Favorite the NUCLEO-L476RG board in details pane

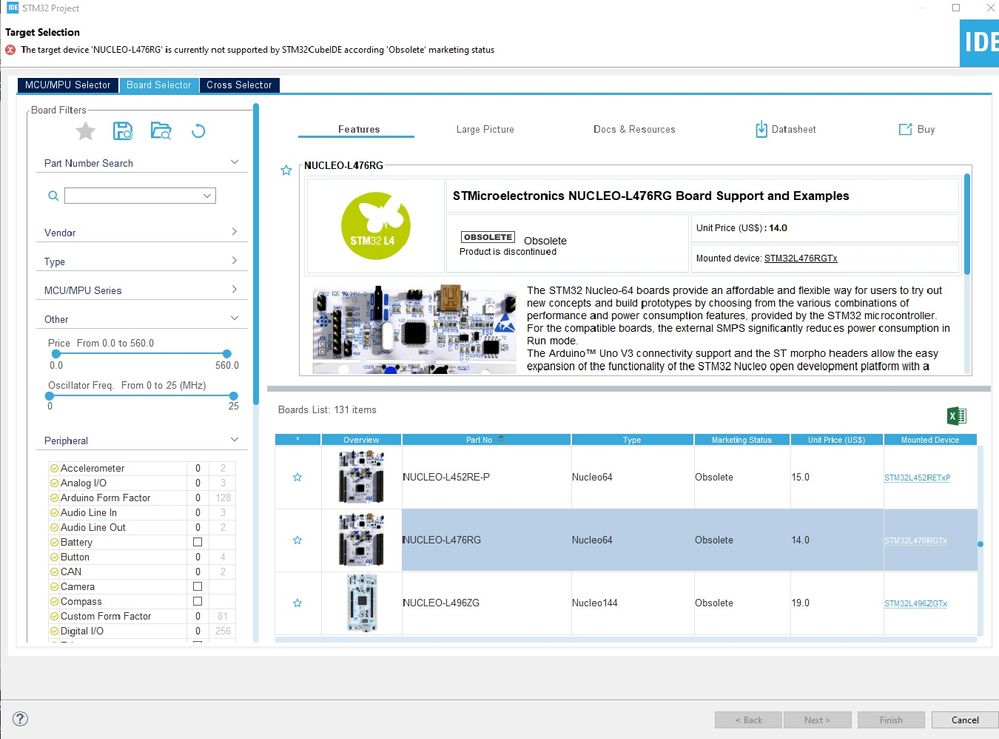point(286,170)
